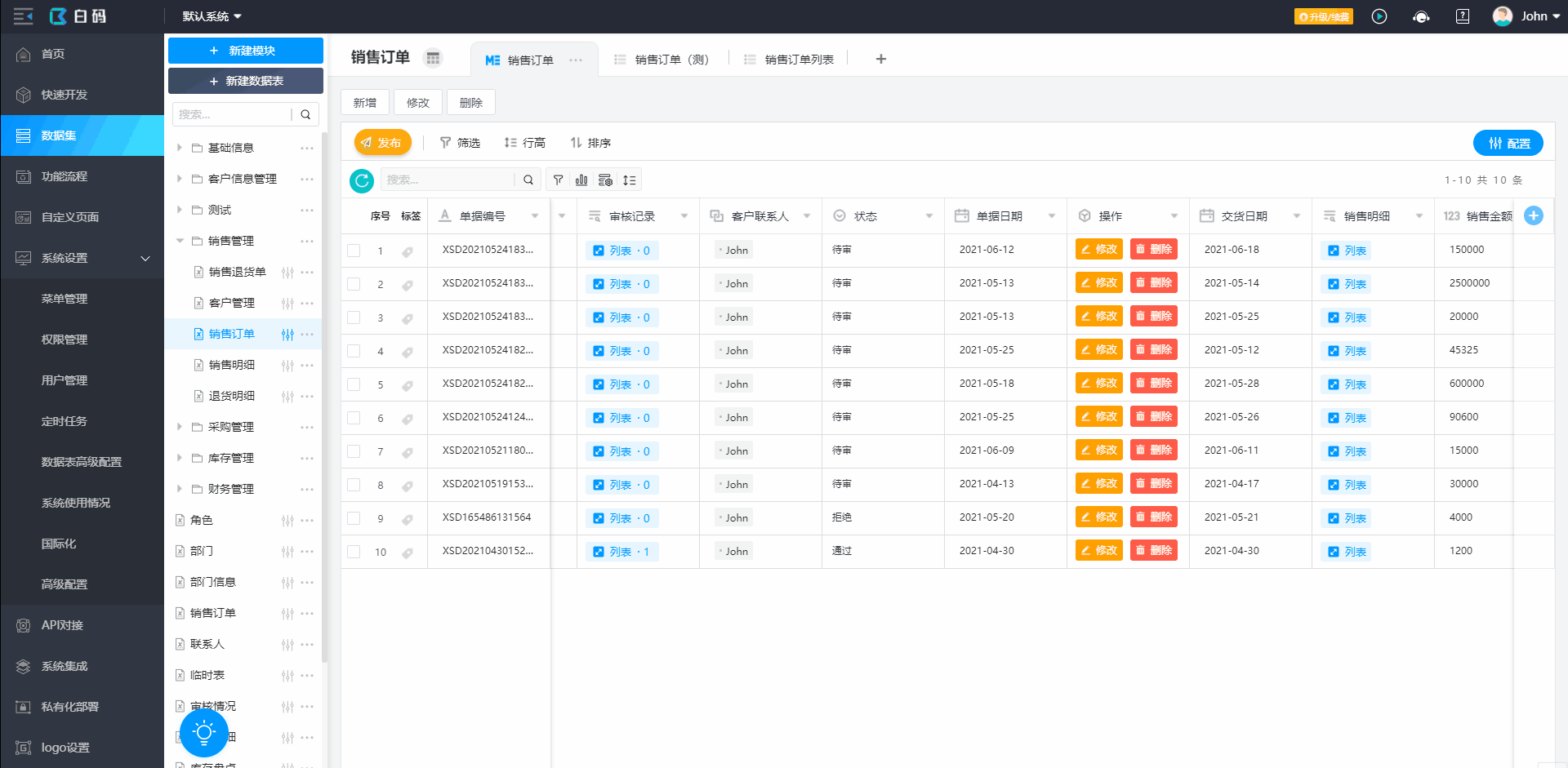The height and width of the screenshot is (768, 1568).
Task: Click the green refresh icon
Action: pos(362,180)
